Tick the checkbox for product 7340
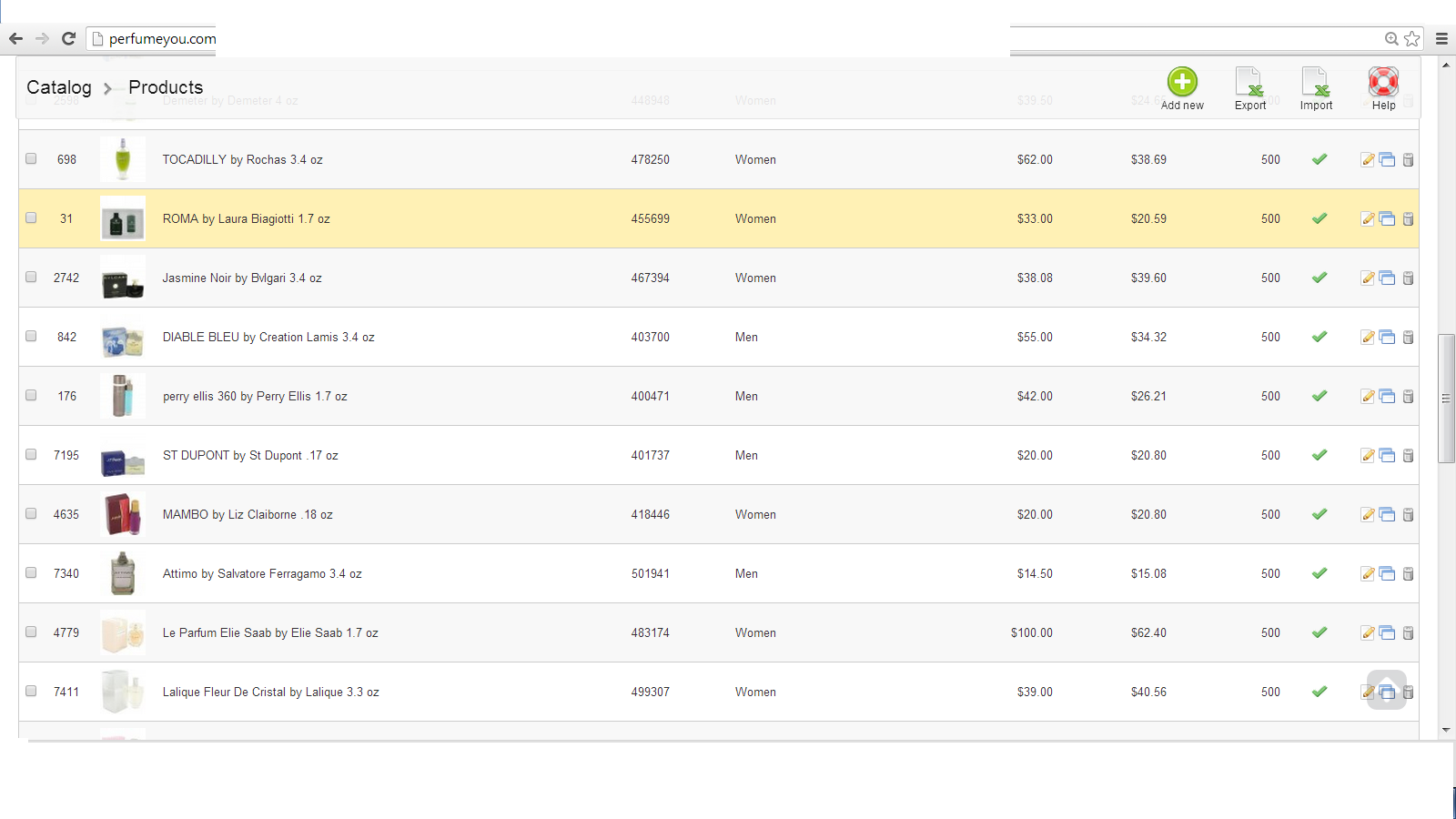The image size is (1456, 819). (x=31, y=572)
